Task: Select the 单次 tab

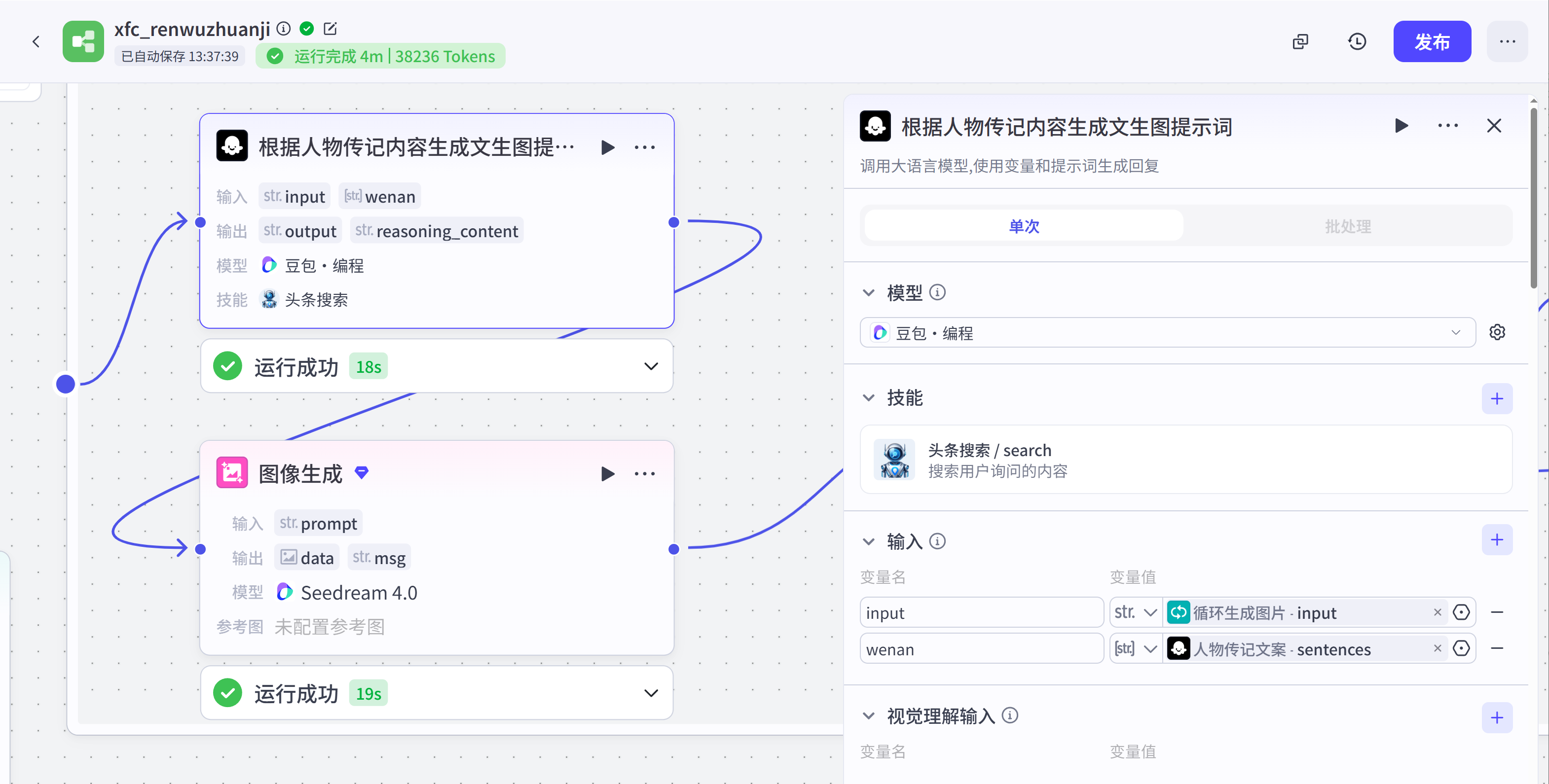Action: [1024, 226]
